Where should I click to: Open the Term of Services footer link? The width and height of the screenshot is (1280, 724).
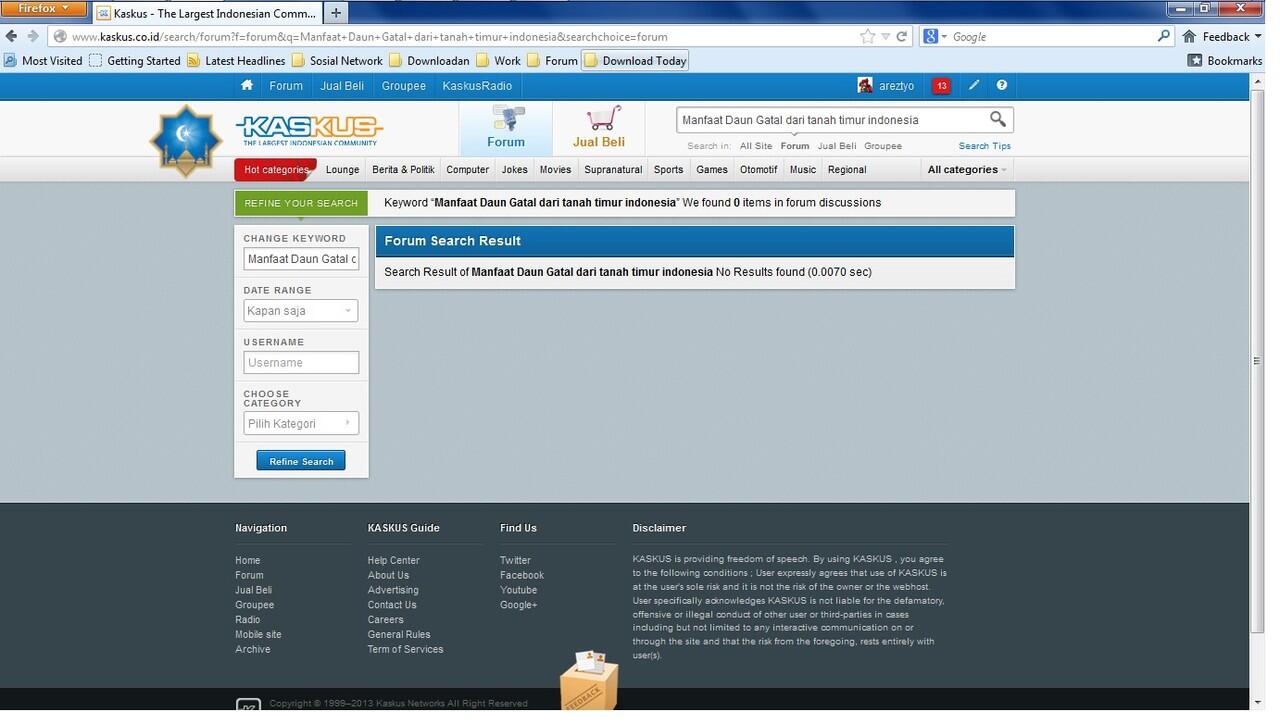(405, 650)
